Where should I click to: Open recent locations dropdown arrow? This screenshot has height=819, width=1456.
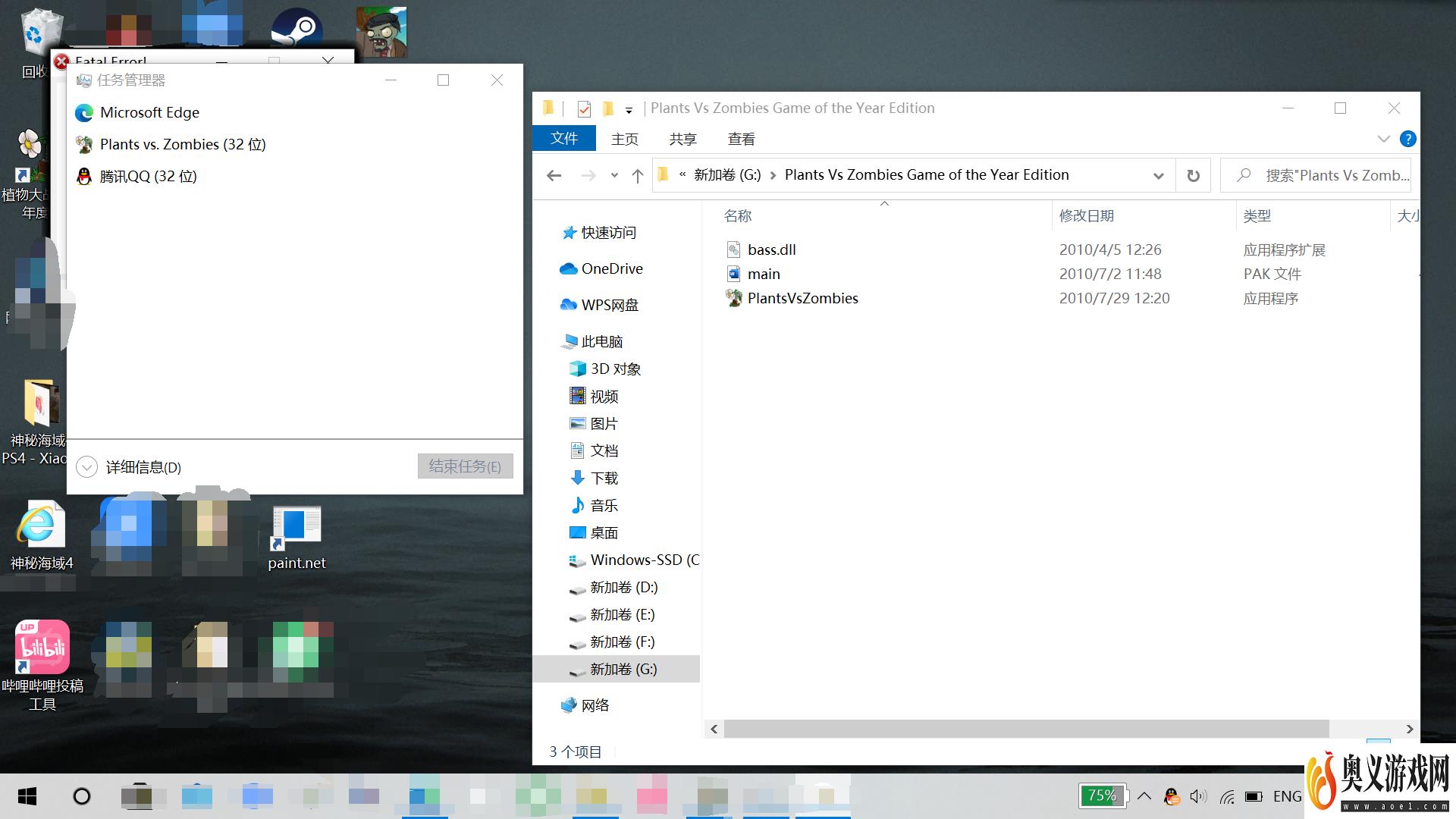[x=614, y=175]
